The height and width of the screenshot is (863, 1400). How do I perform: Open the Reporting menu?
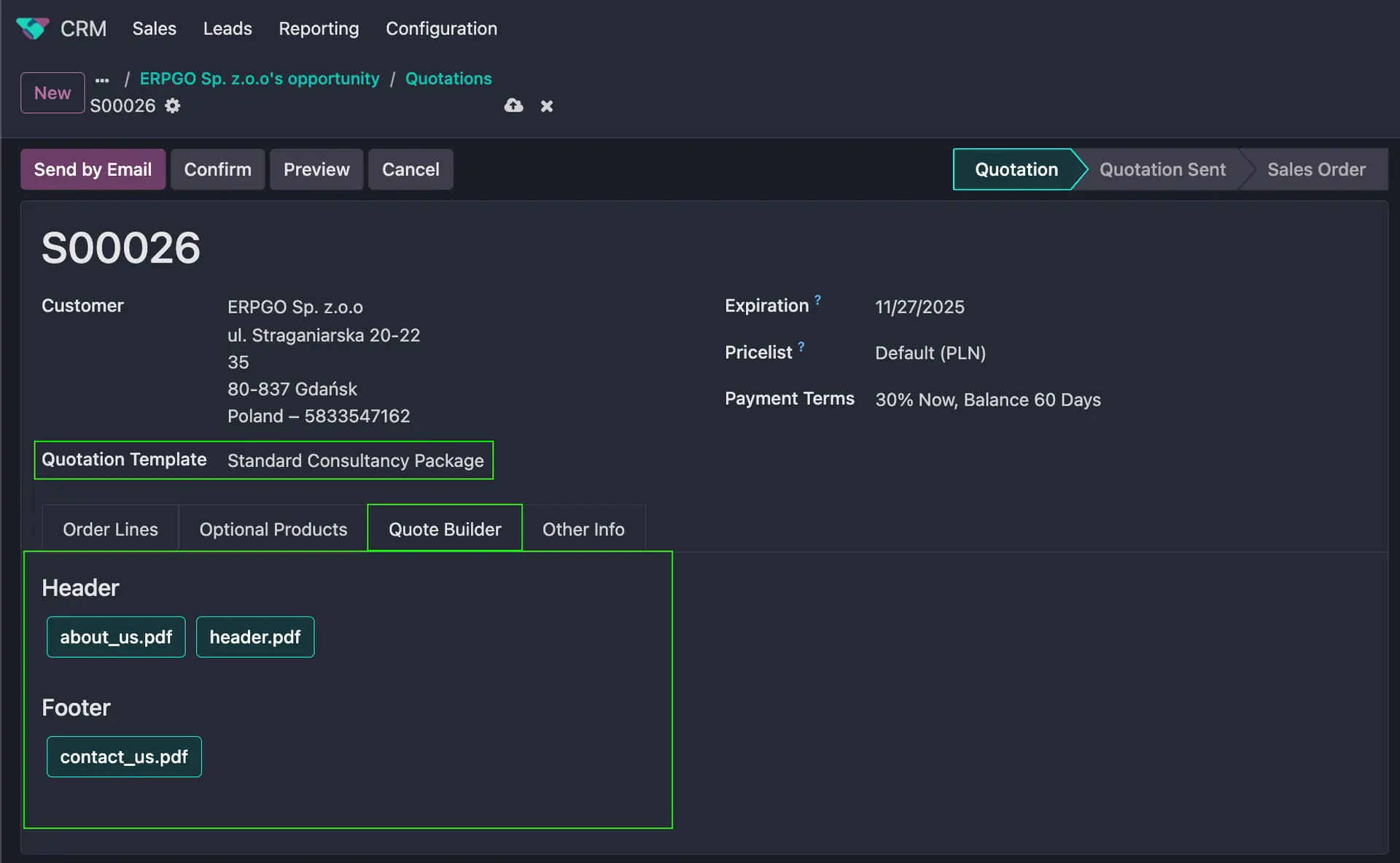click(x=319, y=28)
